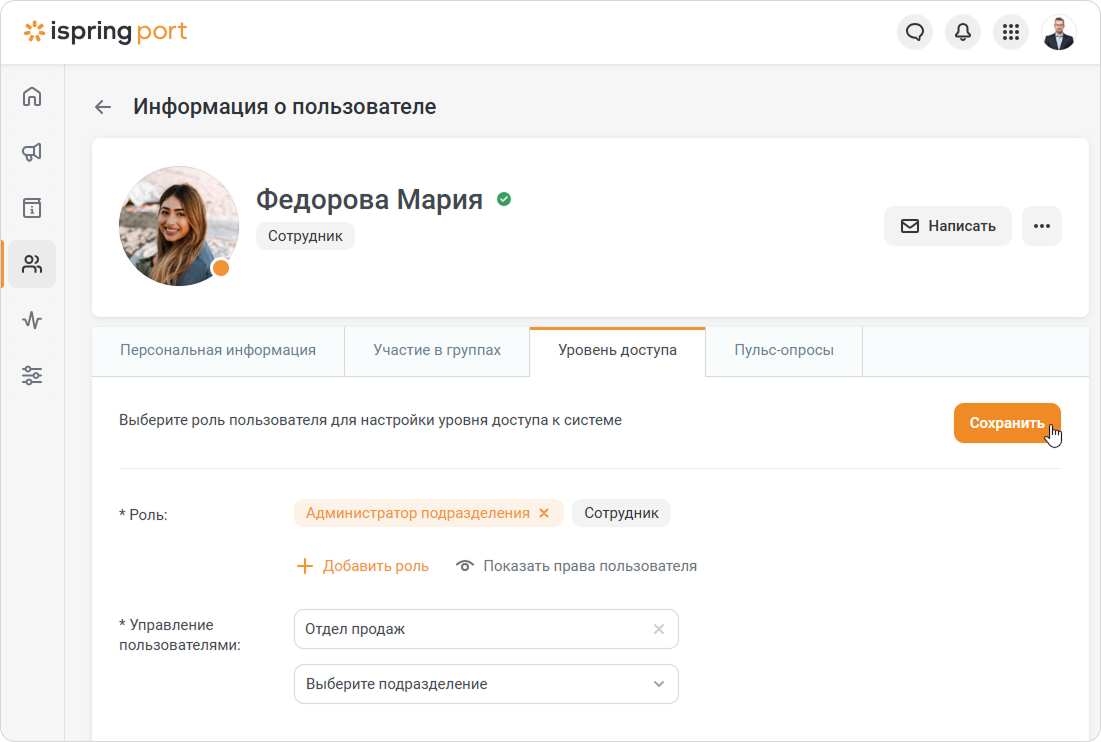This screenshot has width=1101, height=742.
Task: Open the settings sliders sidebar icon
Action: click(x=32, y=376)
